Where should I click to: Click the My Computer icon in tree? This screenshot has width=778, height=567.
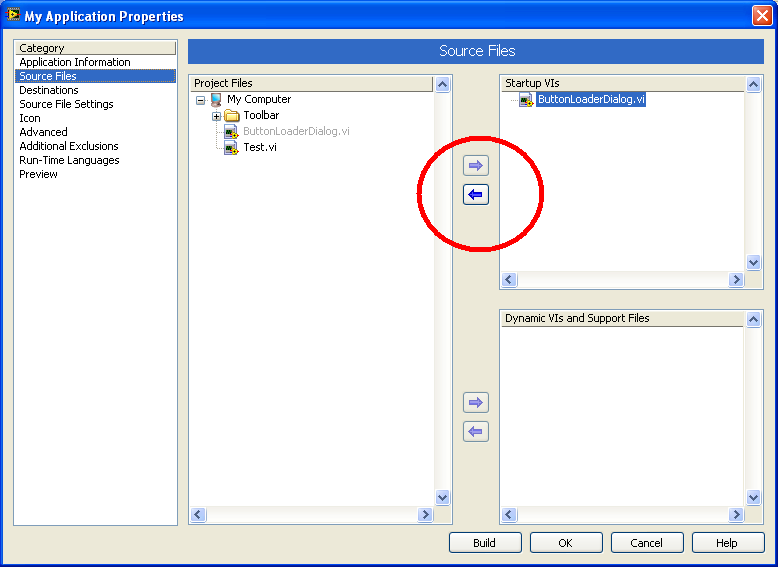coord(216,100)
